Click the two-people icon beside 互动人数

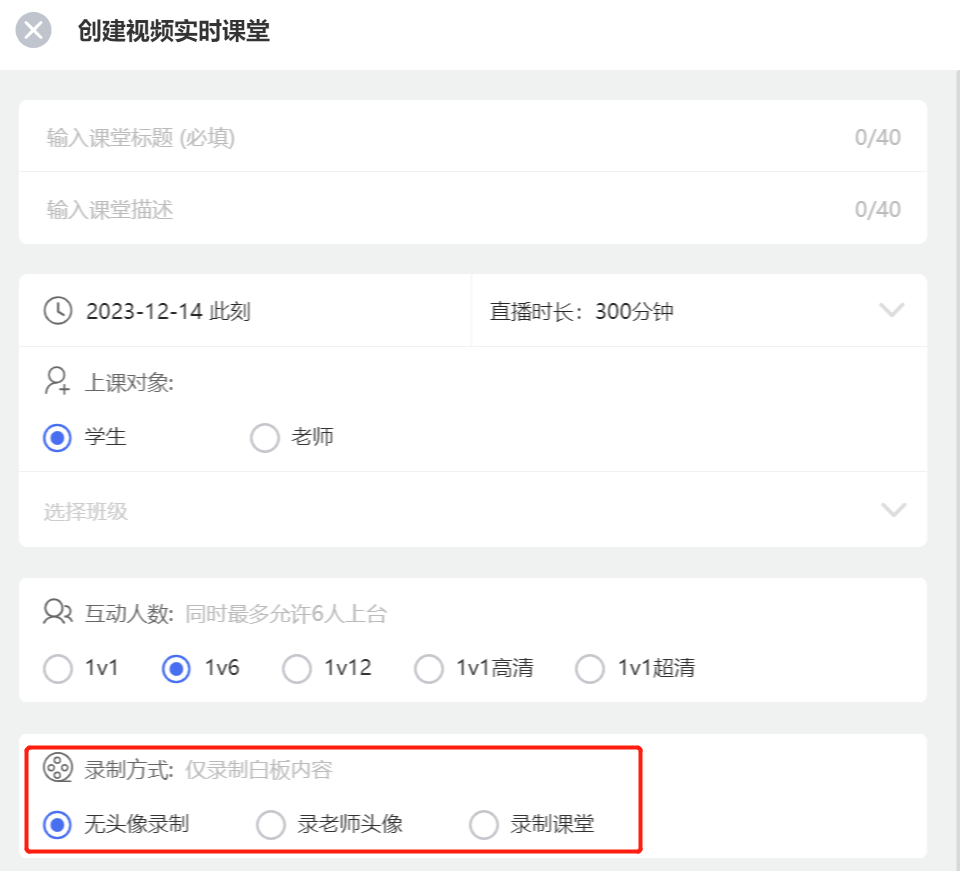[x=58, y=611]
